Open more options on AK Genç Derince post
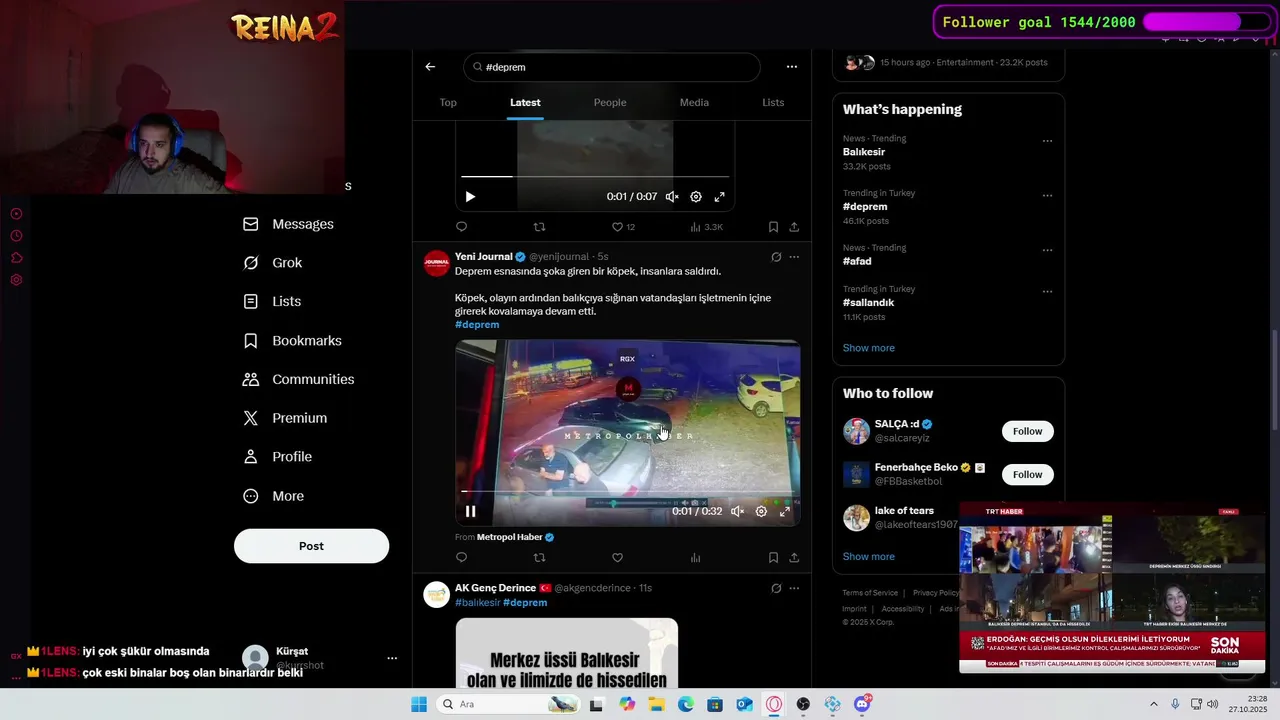This screenshot has width=1280, height=720. [794, 588]
